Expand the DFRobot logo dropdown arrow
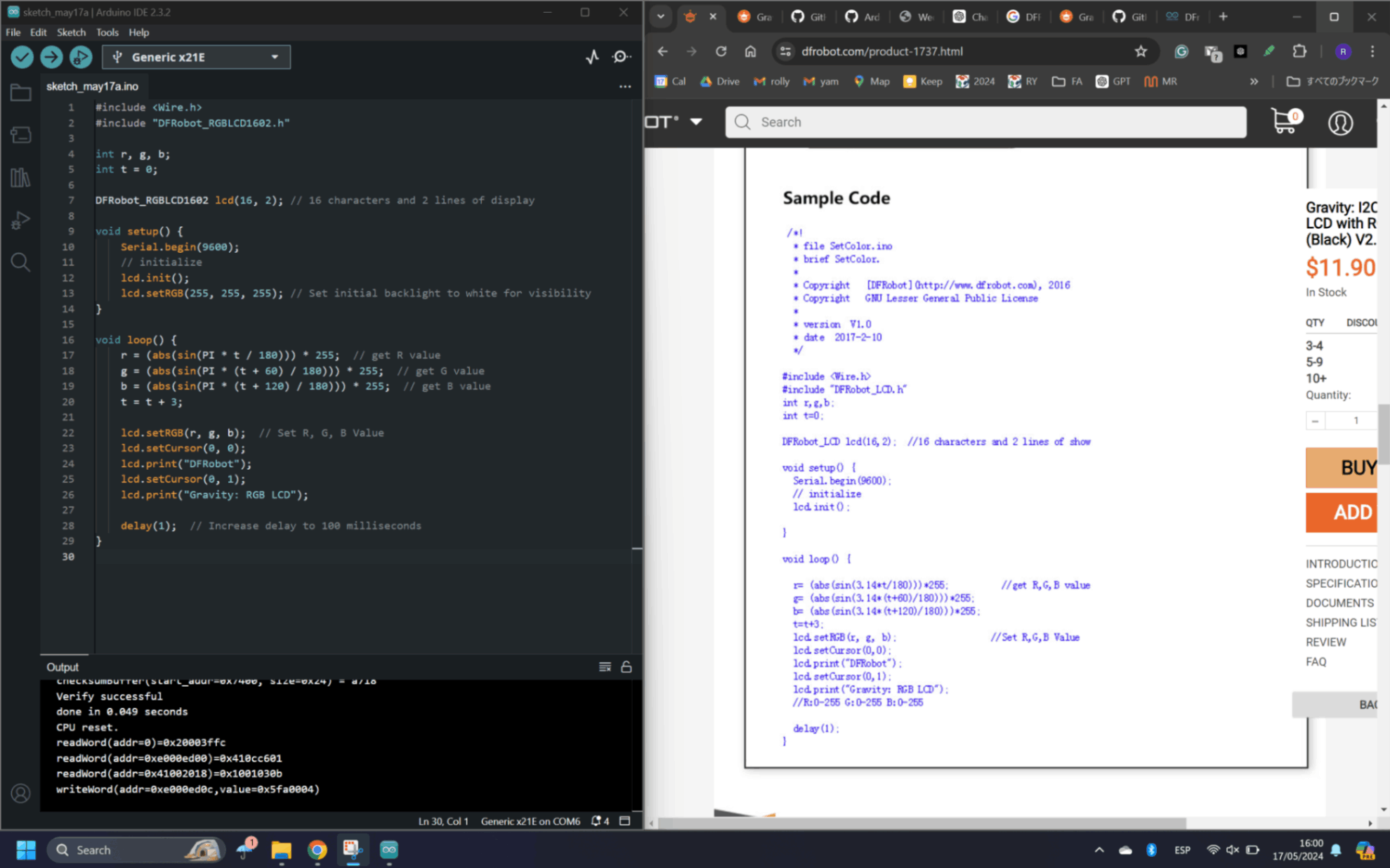The width and height of the screenshot is (1390, 868). (x=696, y=121)
